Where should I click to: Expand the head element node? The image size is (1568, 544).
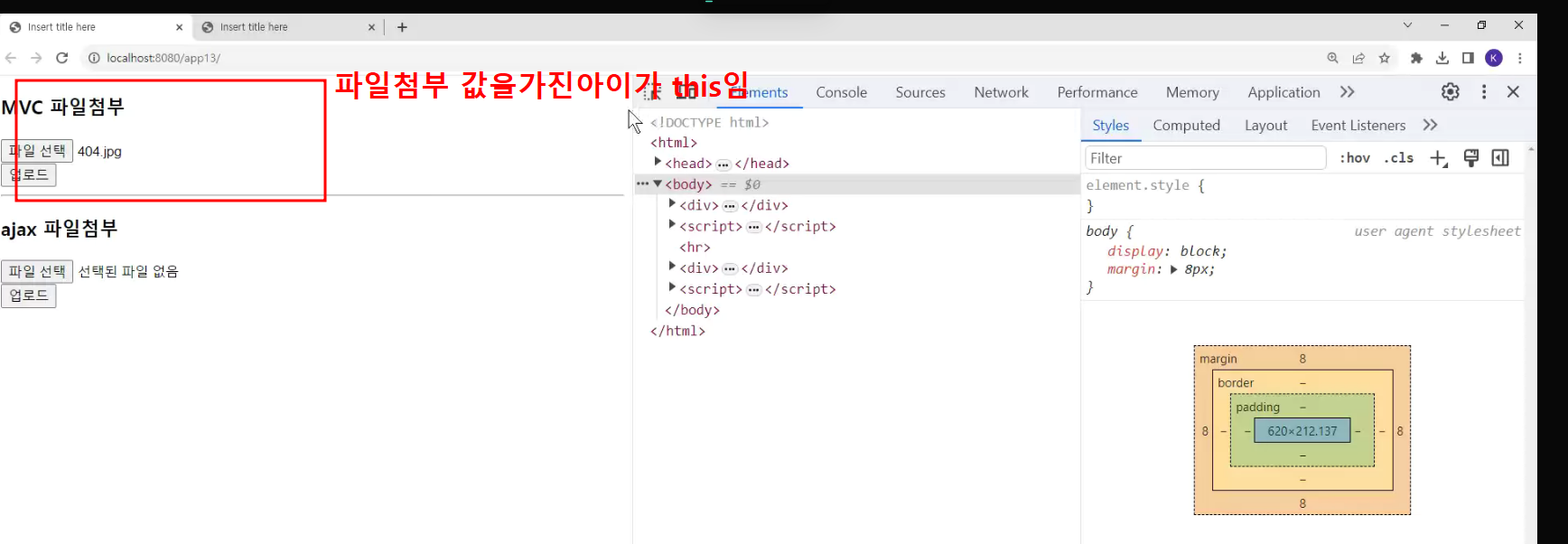tap(658, 162)
